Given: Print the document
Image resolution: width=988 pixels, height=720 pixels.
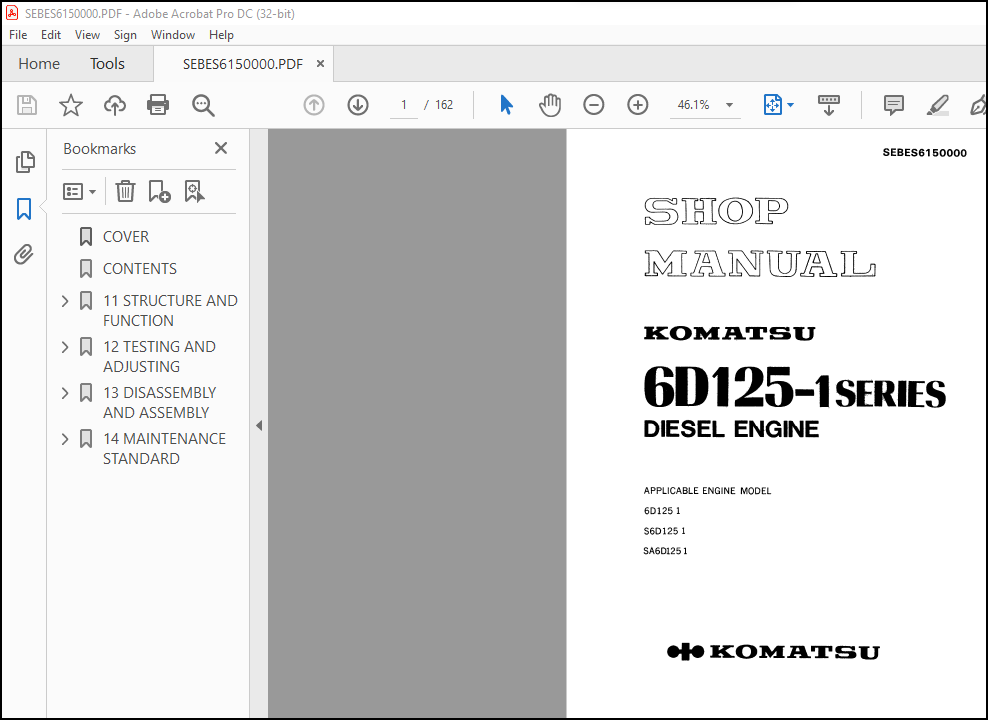Looking at the screenshot, I should (158, 105).
